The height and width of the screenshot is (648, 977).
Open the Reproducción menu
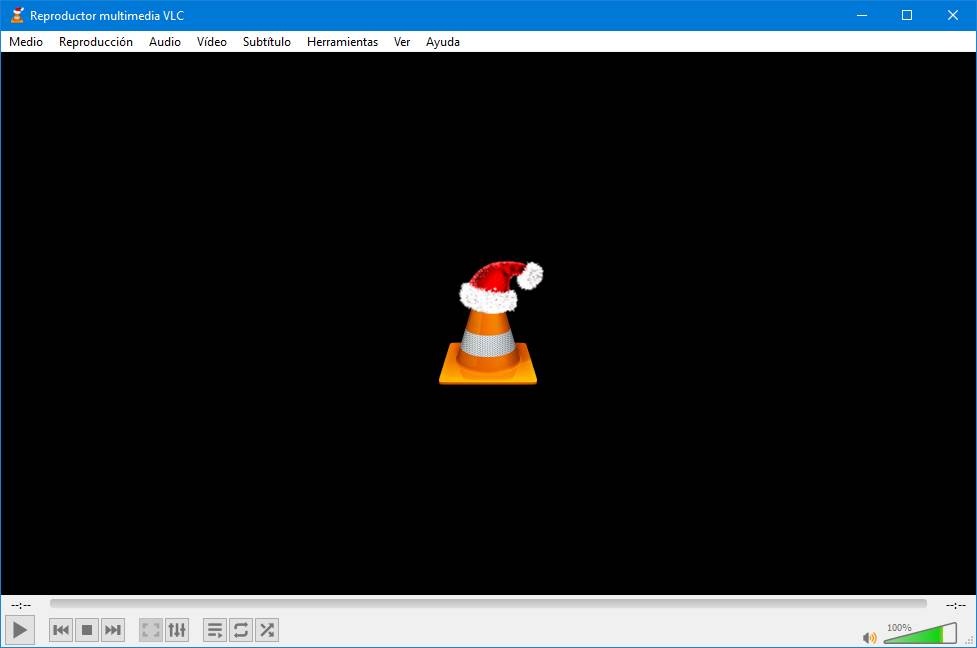point(96,42)
